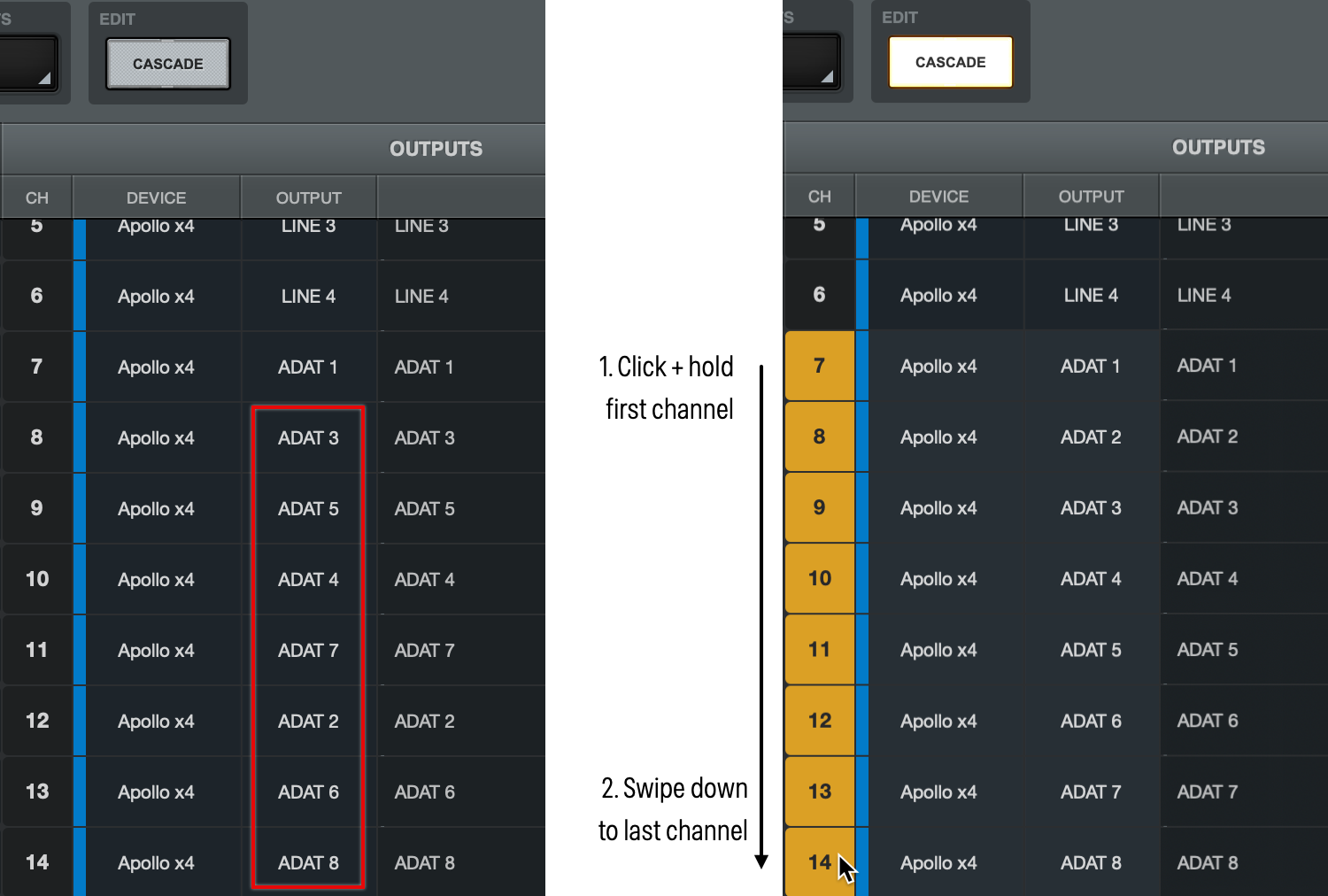Right panel: edit ADAT 5 name field, row 11
Viewport: 1328px width, 896px height.
click(1245, 649)
